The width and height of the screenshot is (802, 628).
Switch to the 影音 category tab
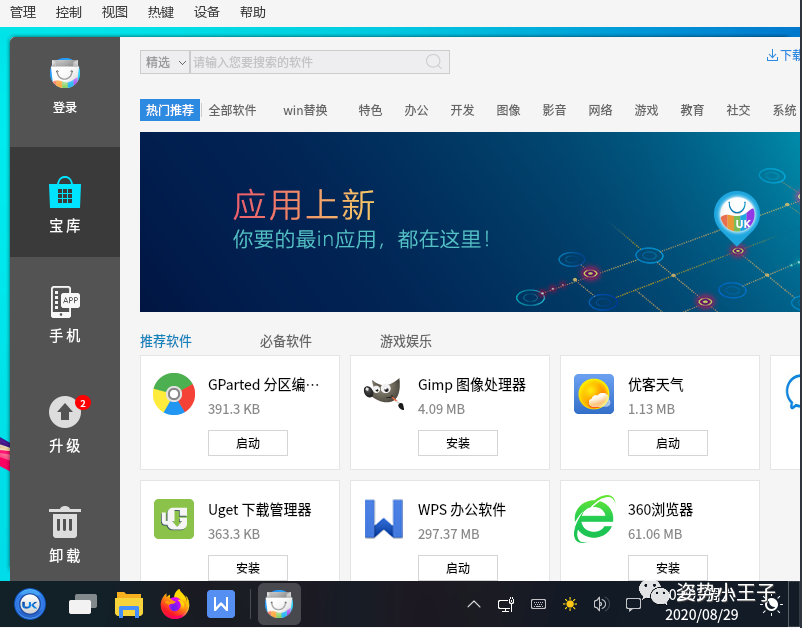(x=554, y=110)
